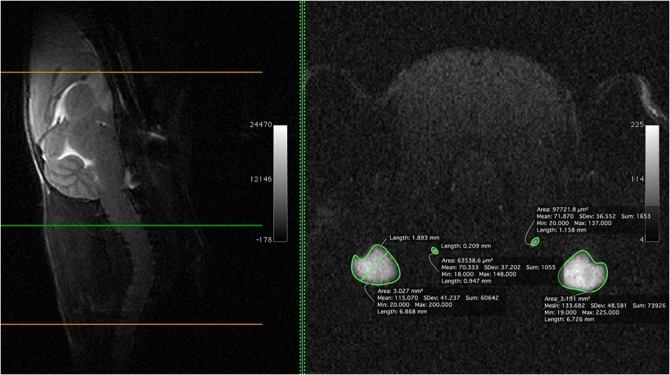The image size is (670, 375).
Task: Select the small oval ROI labeled 63538.6 µm²
Action: tap(435, 251)
